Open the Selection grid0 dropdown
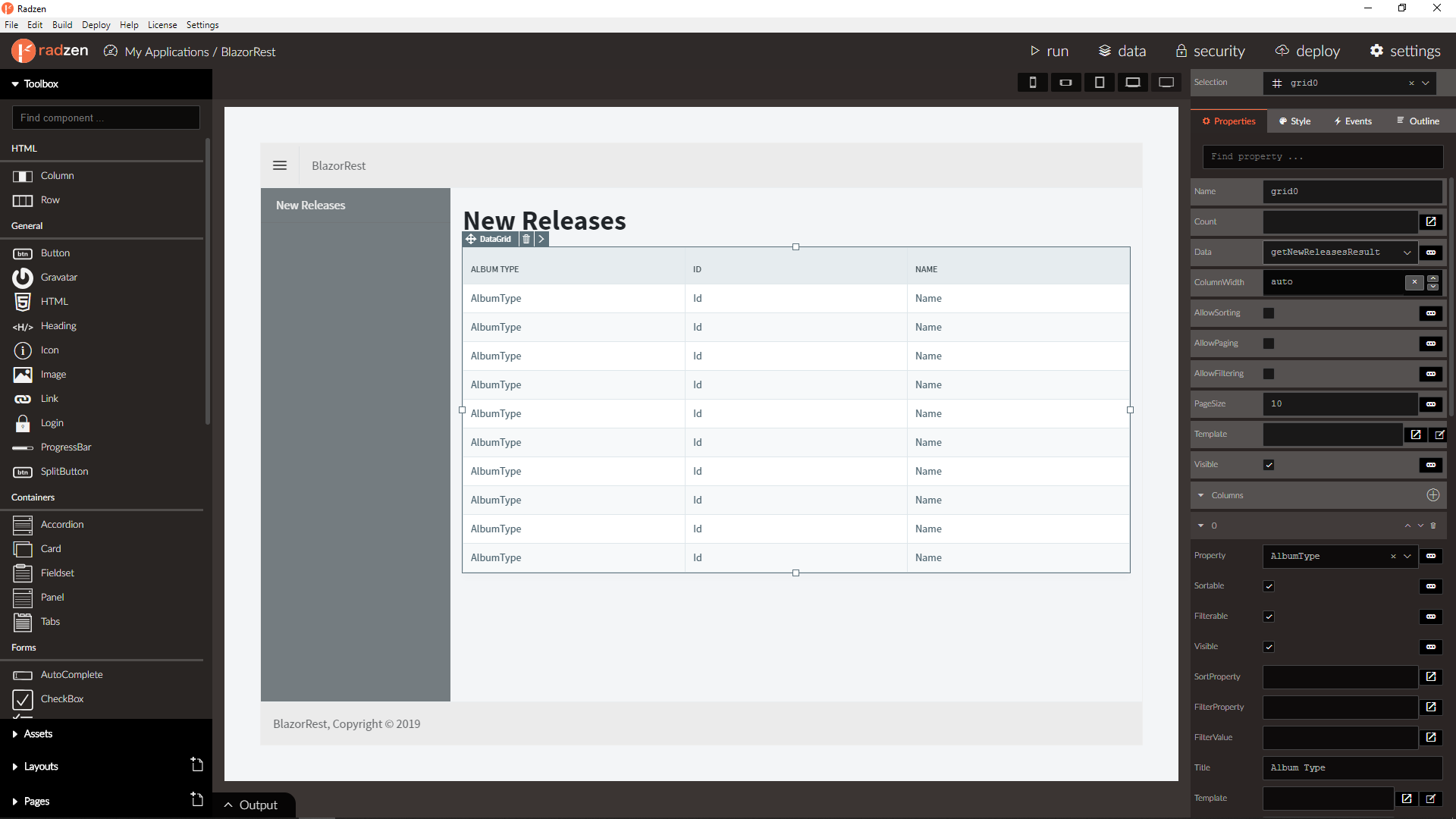The height and width of the screenshot is (819, 1456). 1426,83
